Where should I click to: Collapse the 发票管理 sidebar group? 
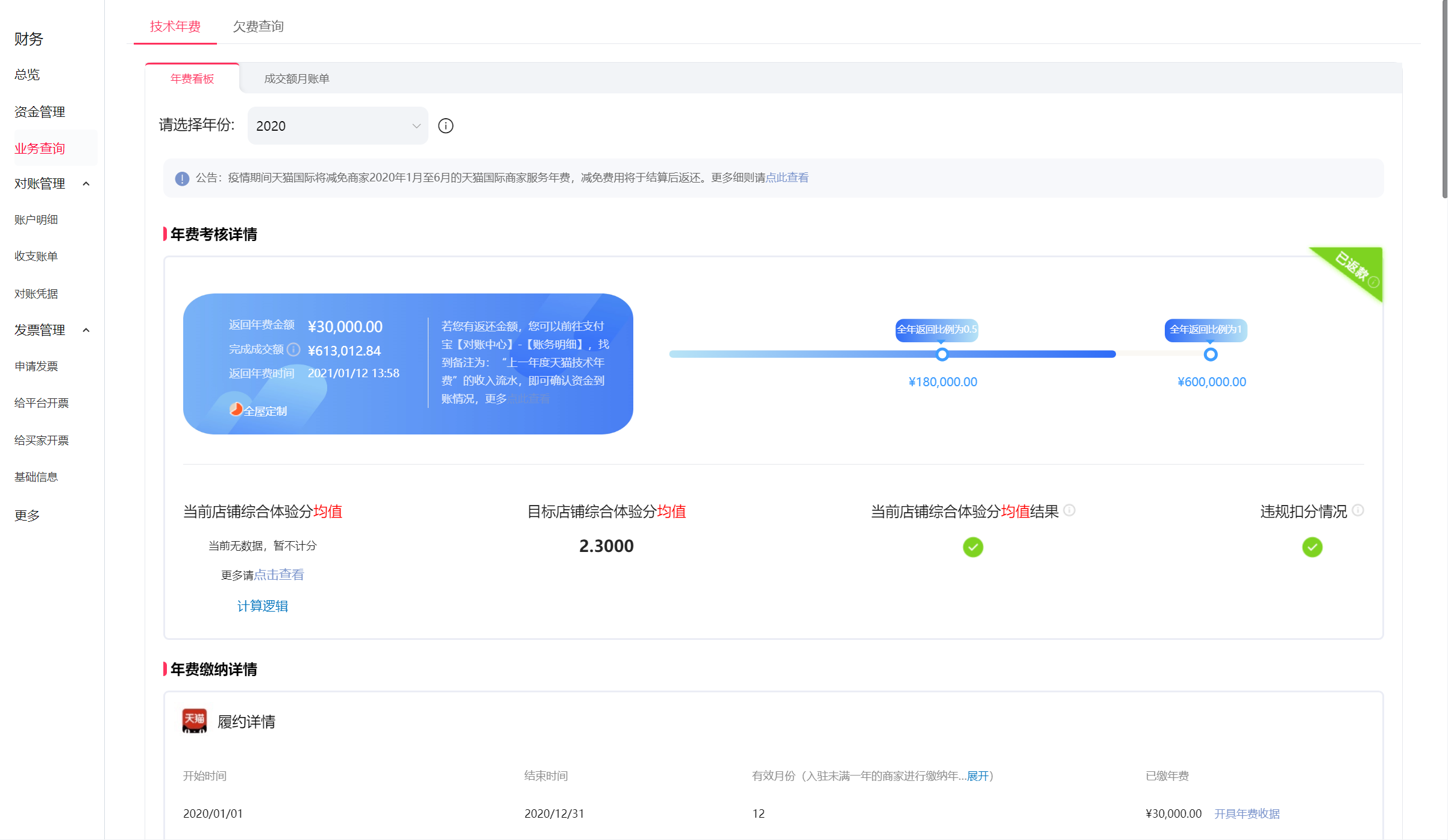pyautogui.click(x=86, y=330)
